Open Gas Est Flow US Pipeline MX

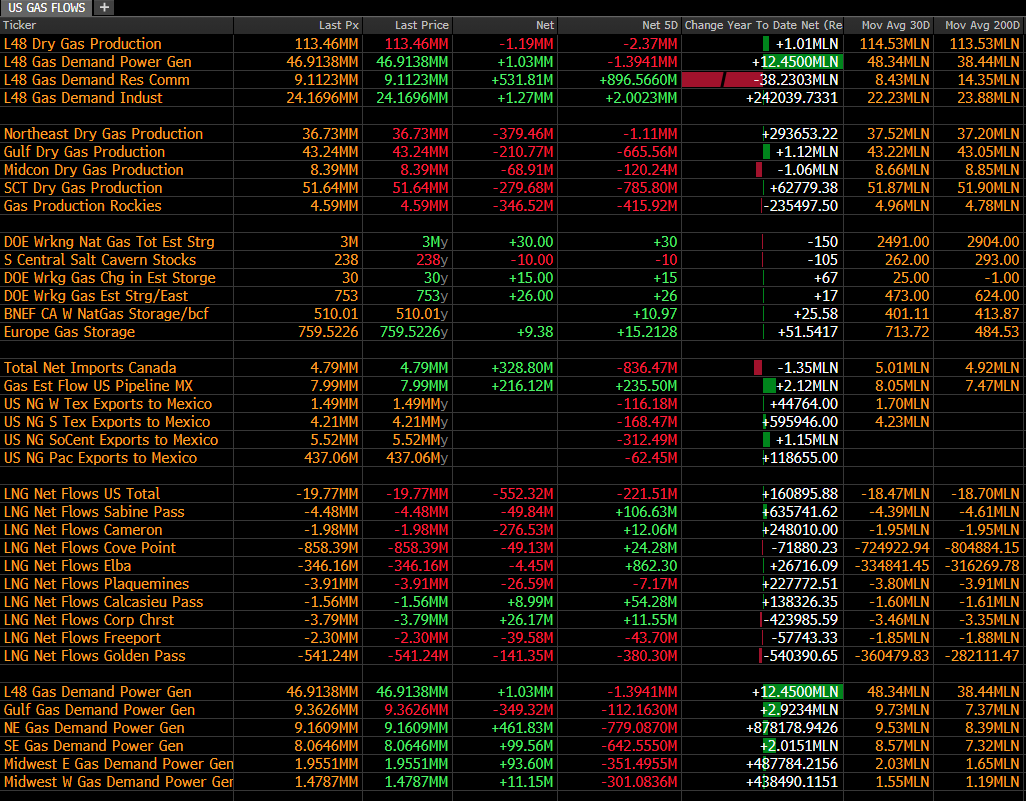[x=98, y=386]
